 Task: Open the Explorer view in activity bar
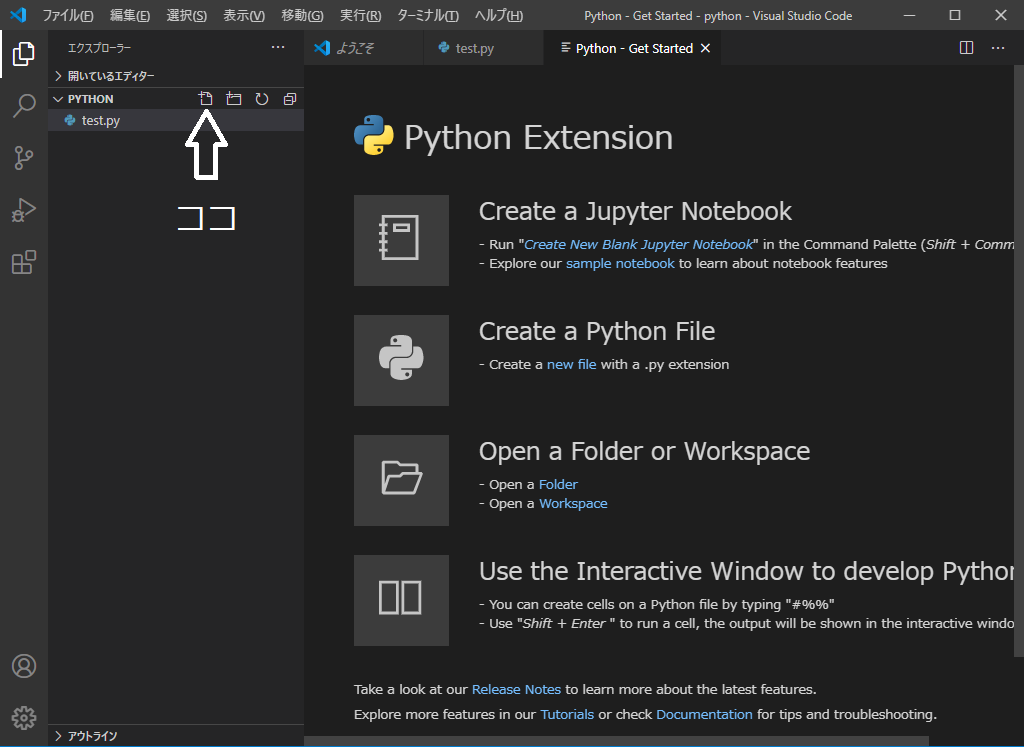coord(24,54)
